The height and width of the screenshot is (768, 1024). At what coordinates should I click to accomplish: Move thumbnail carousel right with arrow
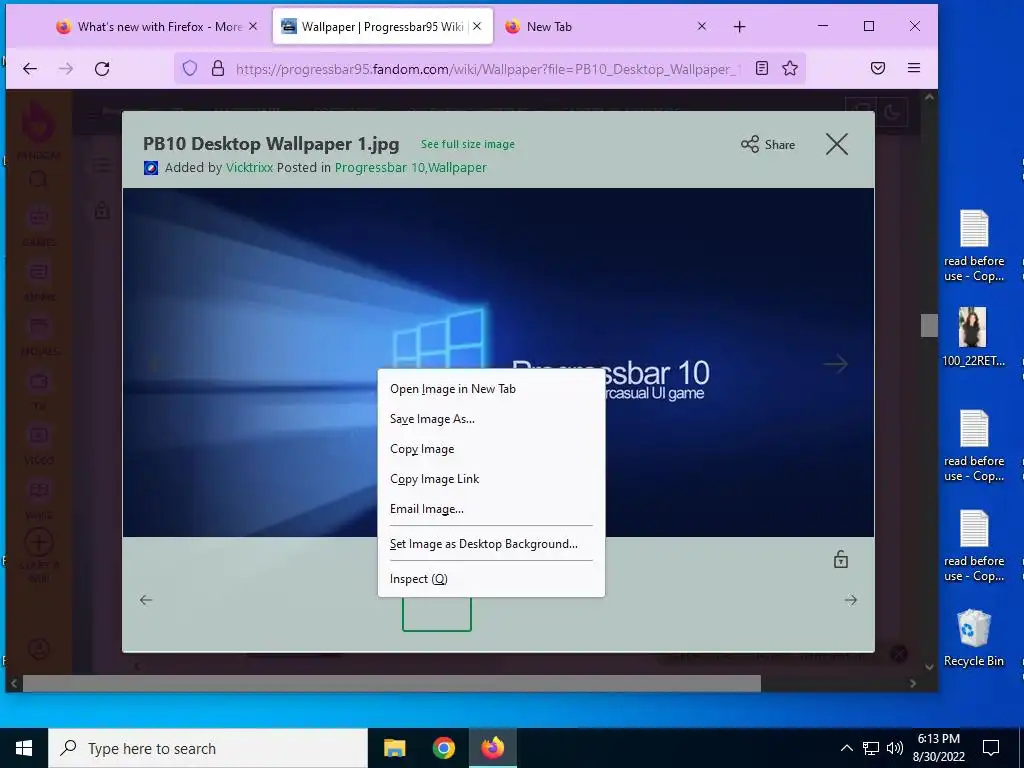pos(850,600)
